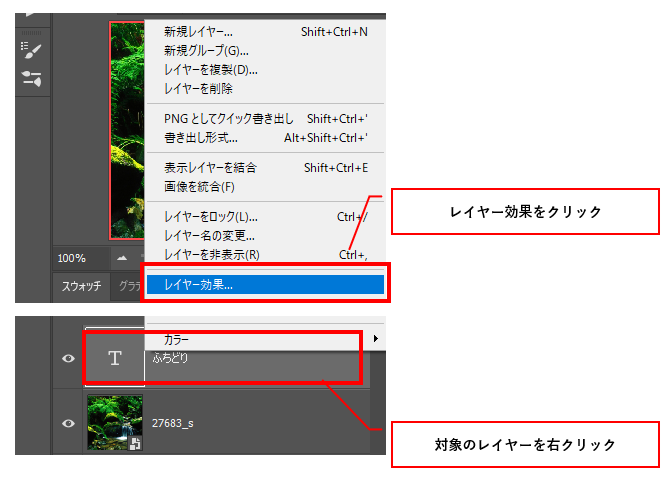Viewport: 669px width, 477px height.
Task: Click the brush settings sliders icon
Action: pyautogui.click(x=32, y=78)
